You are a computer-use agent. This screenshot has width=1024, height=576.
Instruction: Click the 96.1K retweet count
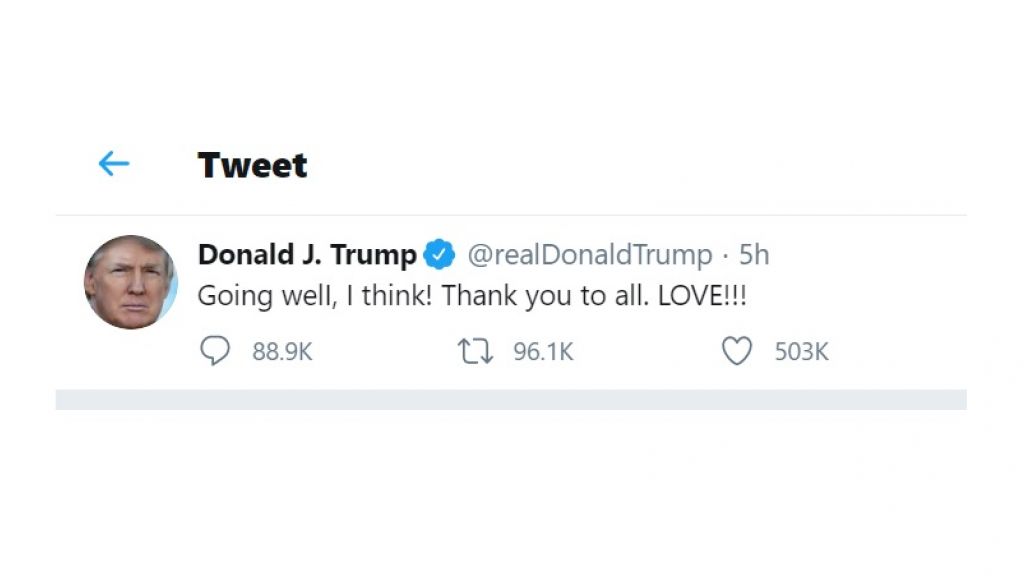543,352
